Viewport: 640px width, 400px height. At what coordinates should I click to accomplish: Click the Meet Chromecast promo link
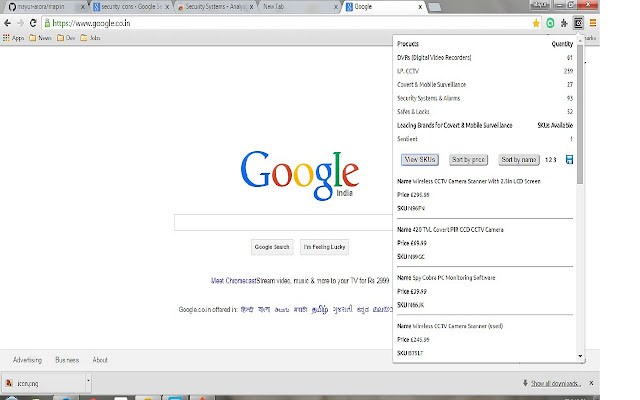click(233, 281)
